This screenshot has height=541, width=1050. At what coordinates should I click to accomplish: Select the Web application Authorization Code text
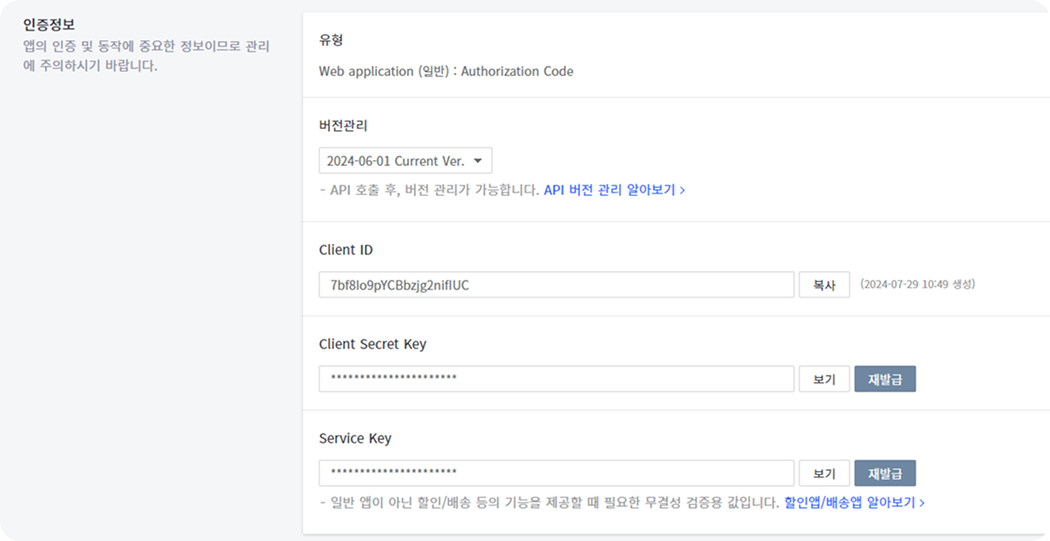tap(446, 71)
